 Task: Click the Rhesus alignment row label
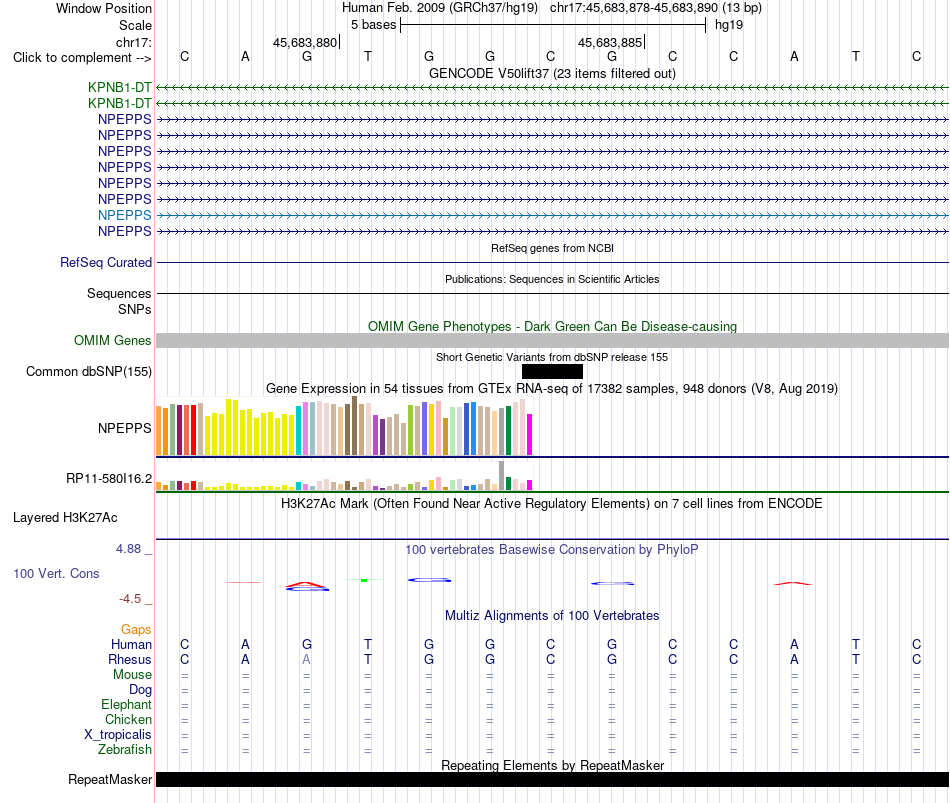(130, 659)
